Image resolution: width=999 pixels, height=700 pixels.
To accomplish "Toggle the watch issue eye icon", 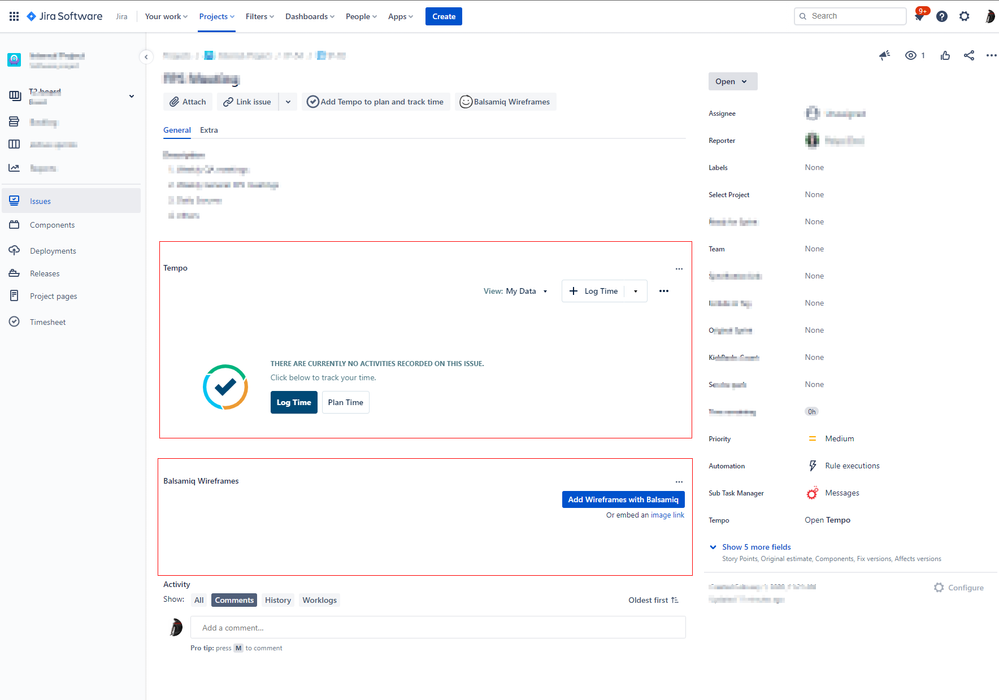I will (911, 55).
